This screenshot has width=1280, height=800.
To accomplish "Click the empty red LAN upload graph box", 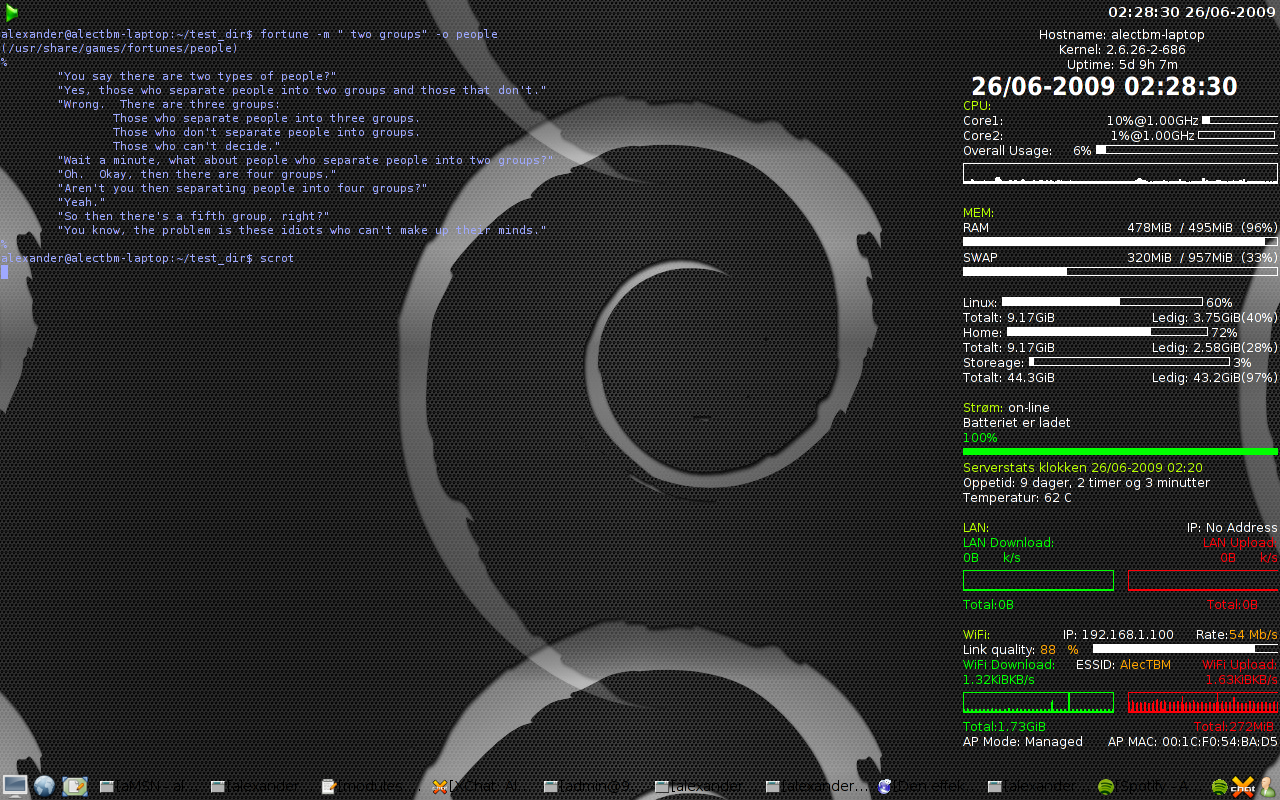I will (1203, 580).
